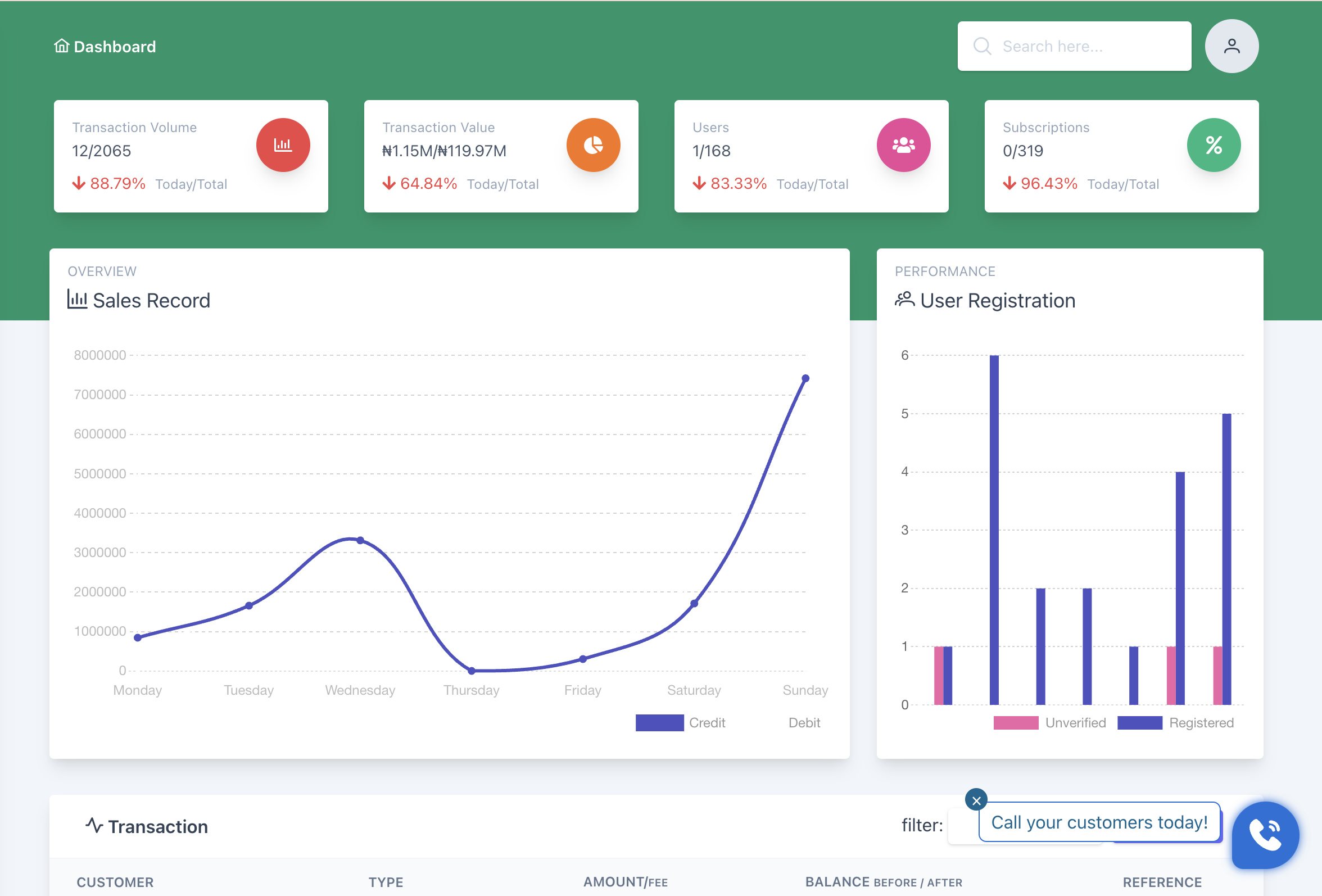1322x896 pixels.
Task: Click the '88.79%' percentage text
Action: pos(117,183)
